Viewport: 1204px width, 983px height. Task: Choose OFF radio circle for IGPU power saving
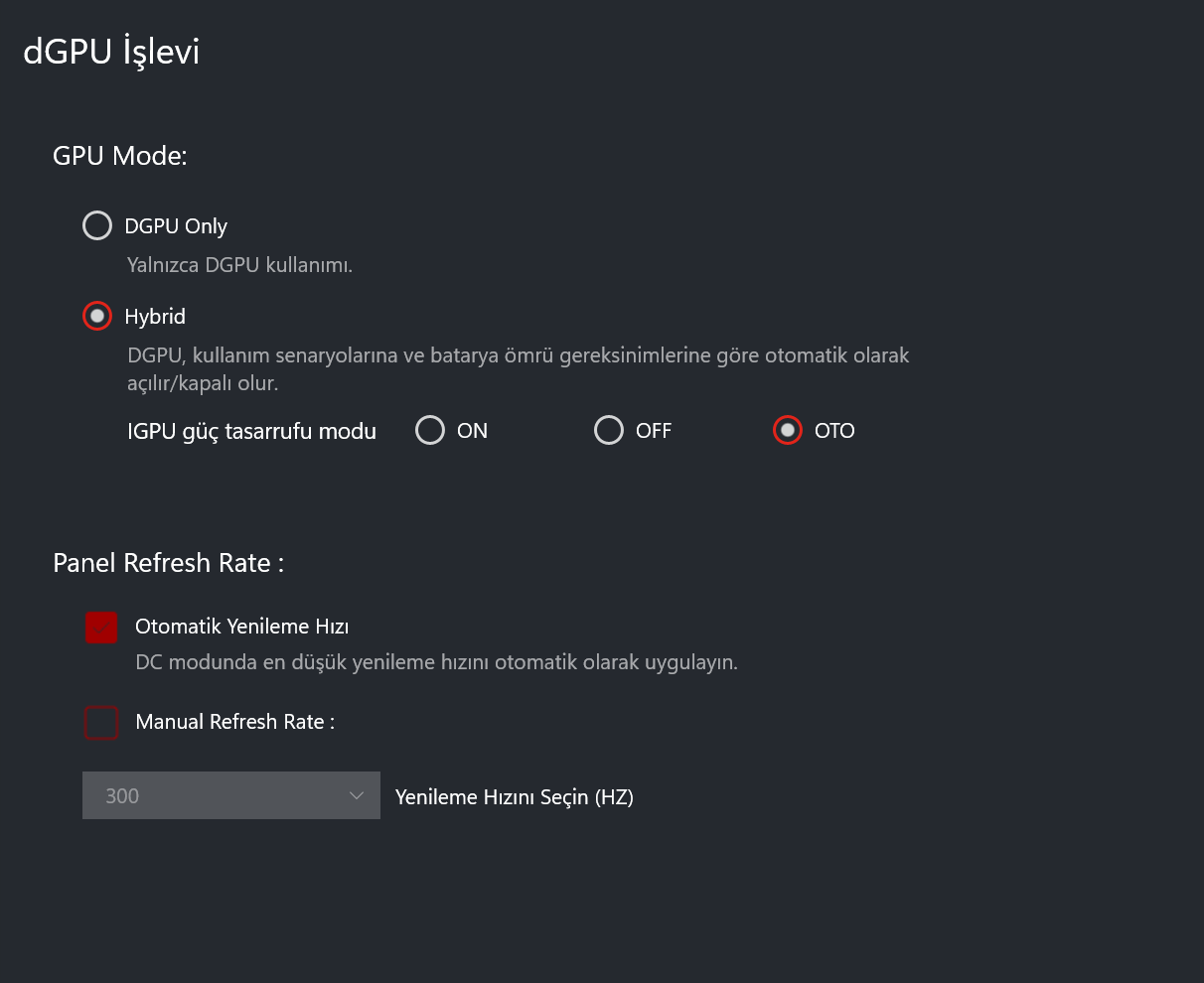[x=609, y=430]
